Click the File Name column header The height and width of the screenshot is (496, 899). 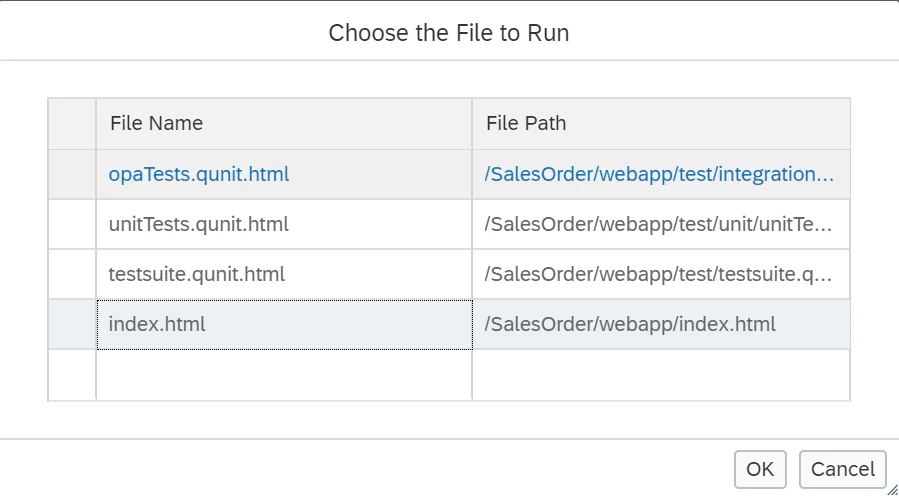point(284,123)
